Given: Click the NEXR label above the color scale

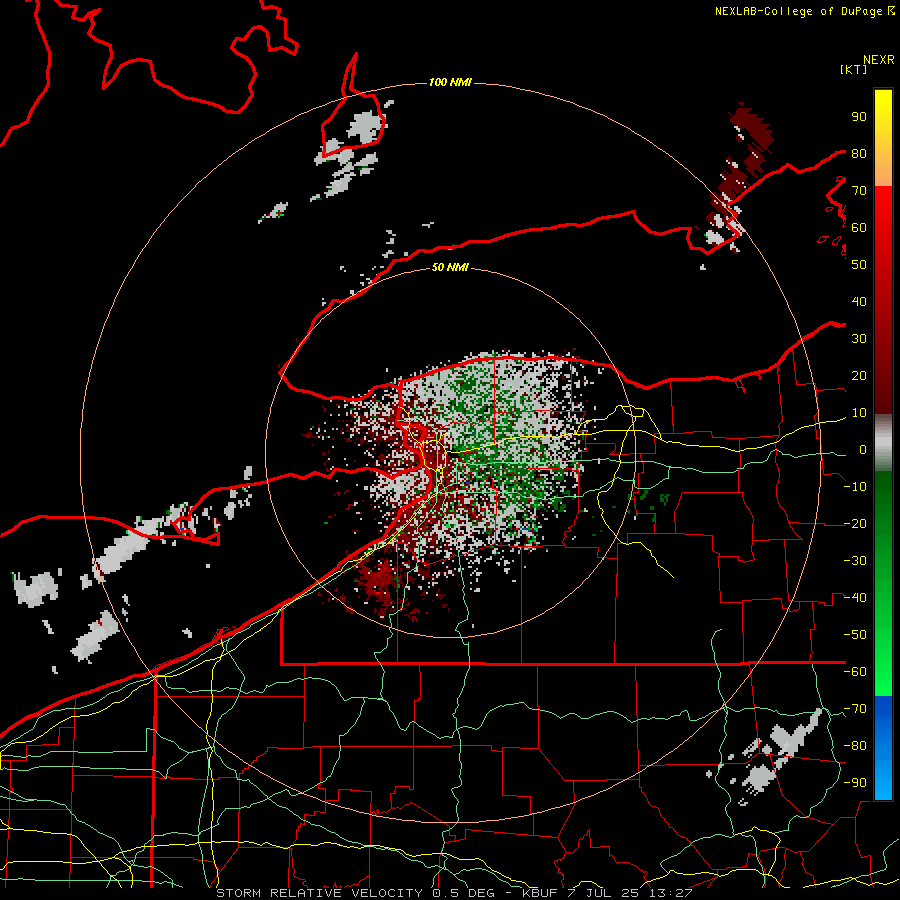Looking at the screenshot, I should click(878, 60).
